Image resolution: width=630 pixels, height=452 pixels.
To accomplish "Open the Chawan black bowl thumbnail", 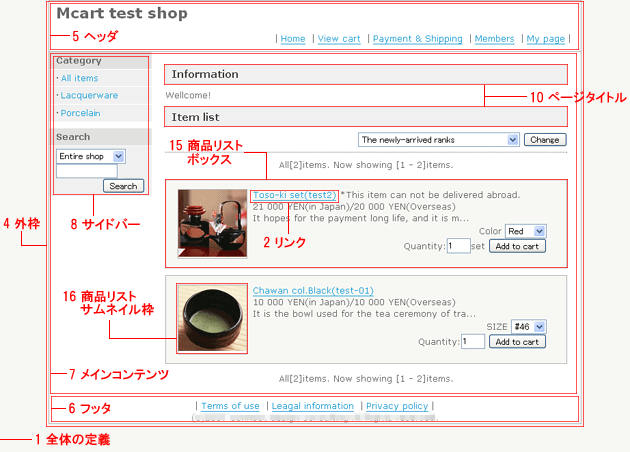I will pos(205,318).
